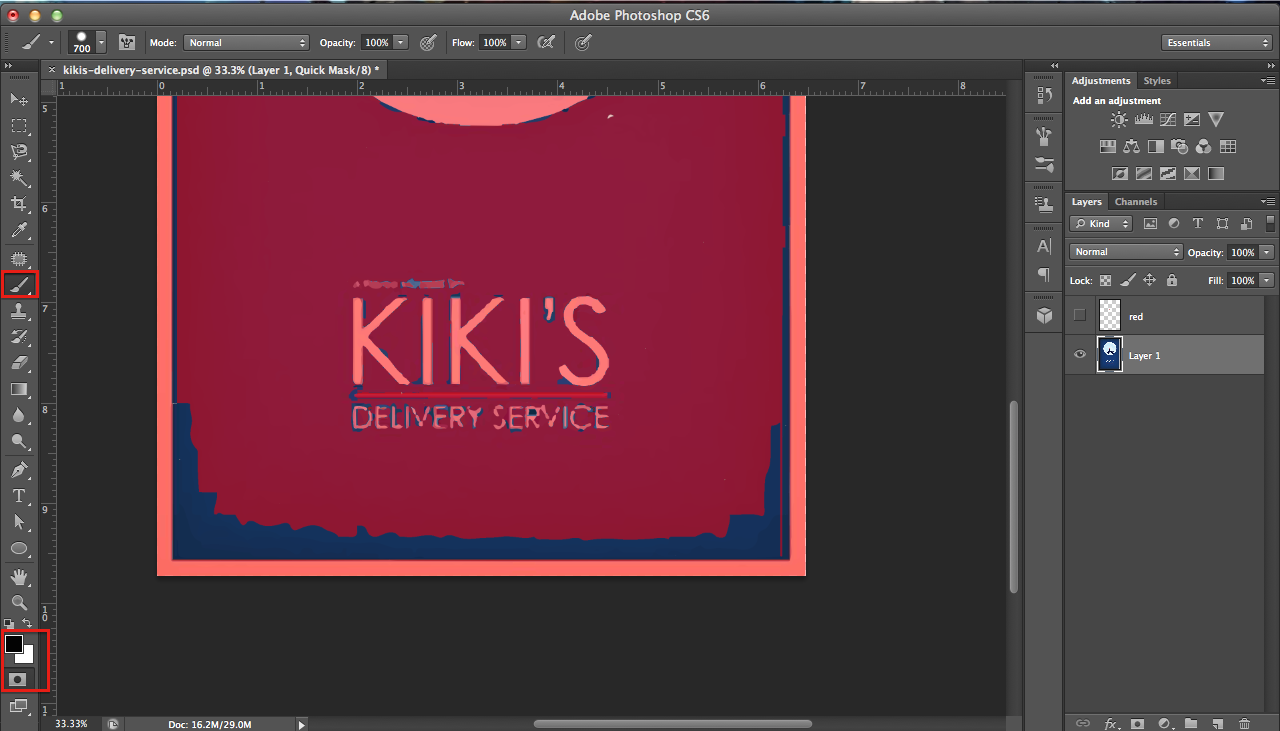Open the brush Mode dropdown
Viewport: 1280px width, 731px height.
(247, 43)
